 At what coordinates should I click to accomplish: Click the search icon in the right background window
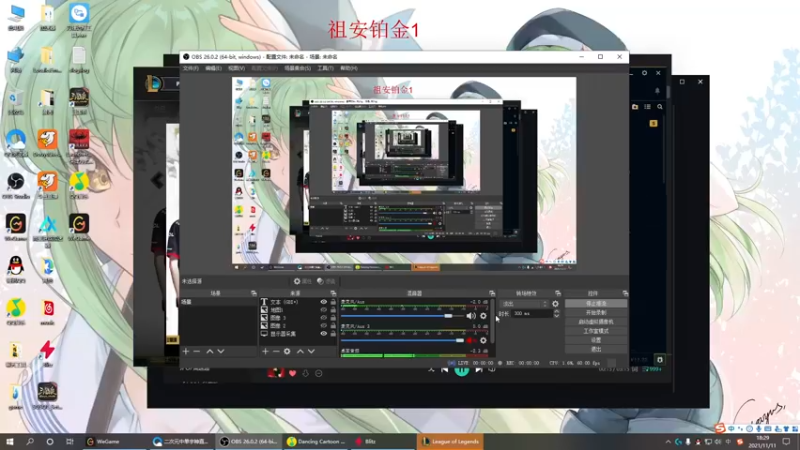tap(660, 107)
